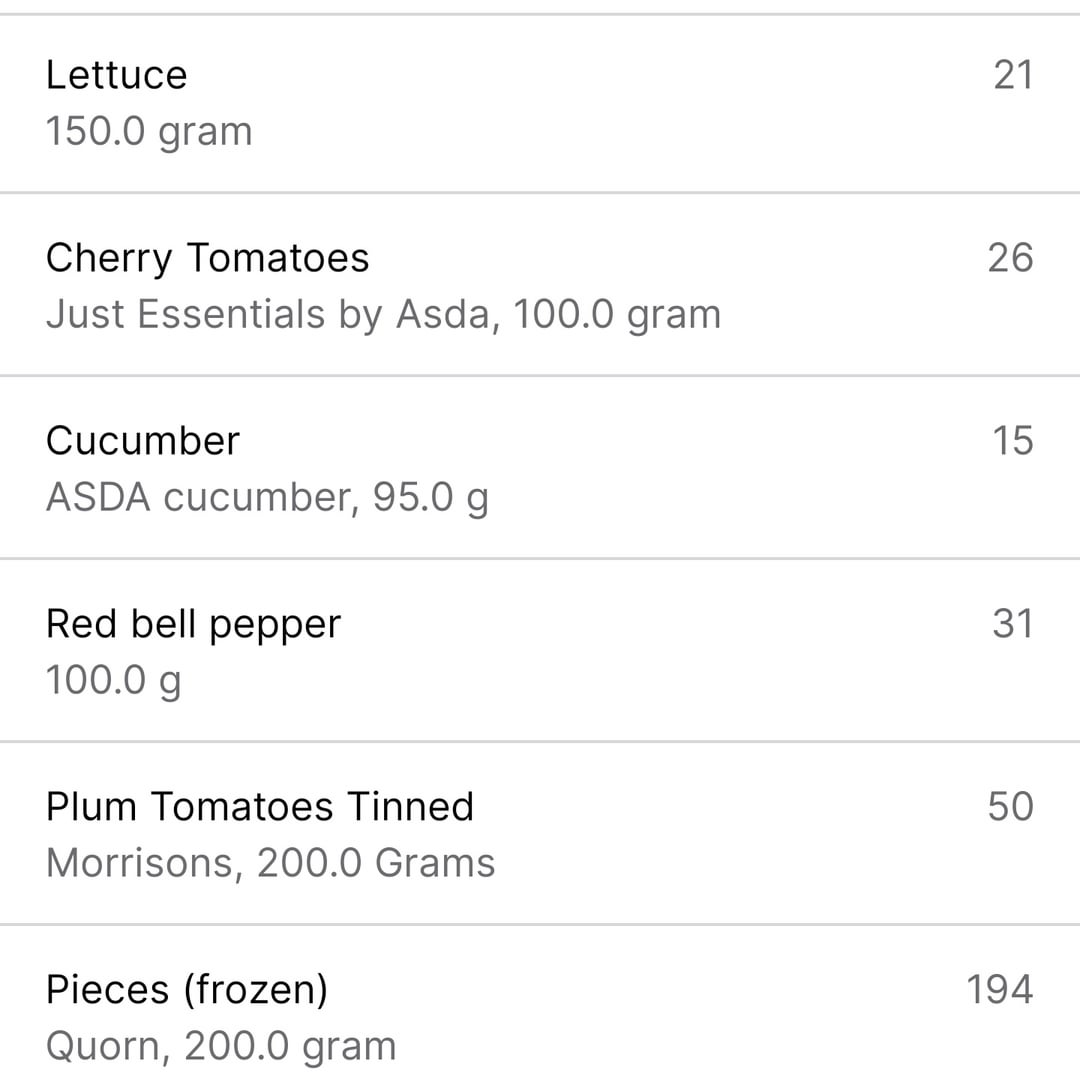
Task: Open the Pieces (frozen) entry
Action: [540, 1009]
